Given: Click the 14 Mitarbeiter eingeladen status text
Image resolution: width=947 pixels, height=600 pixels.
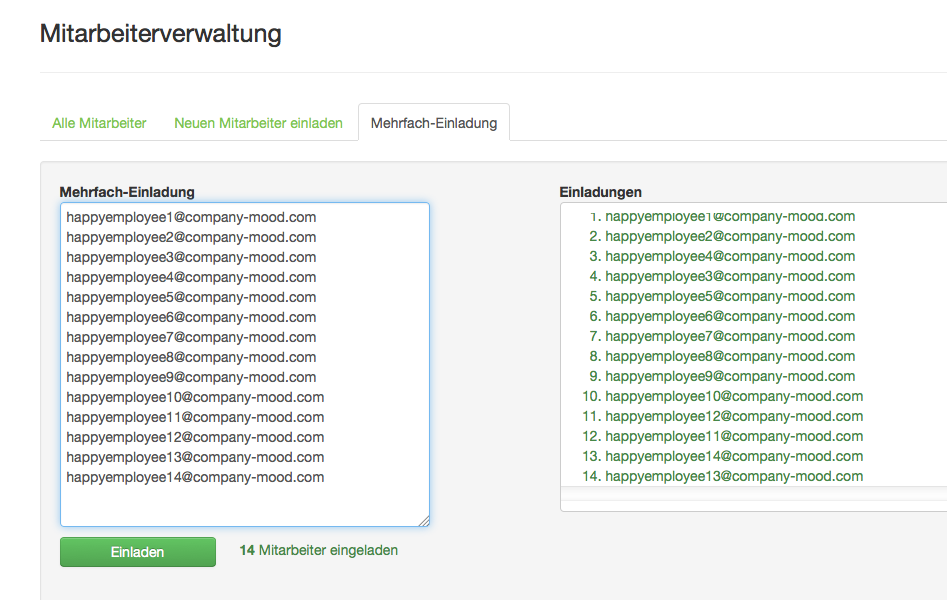Looking at the screenshot, I should click(x=319, y=550).
